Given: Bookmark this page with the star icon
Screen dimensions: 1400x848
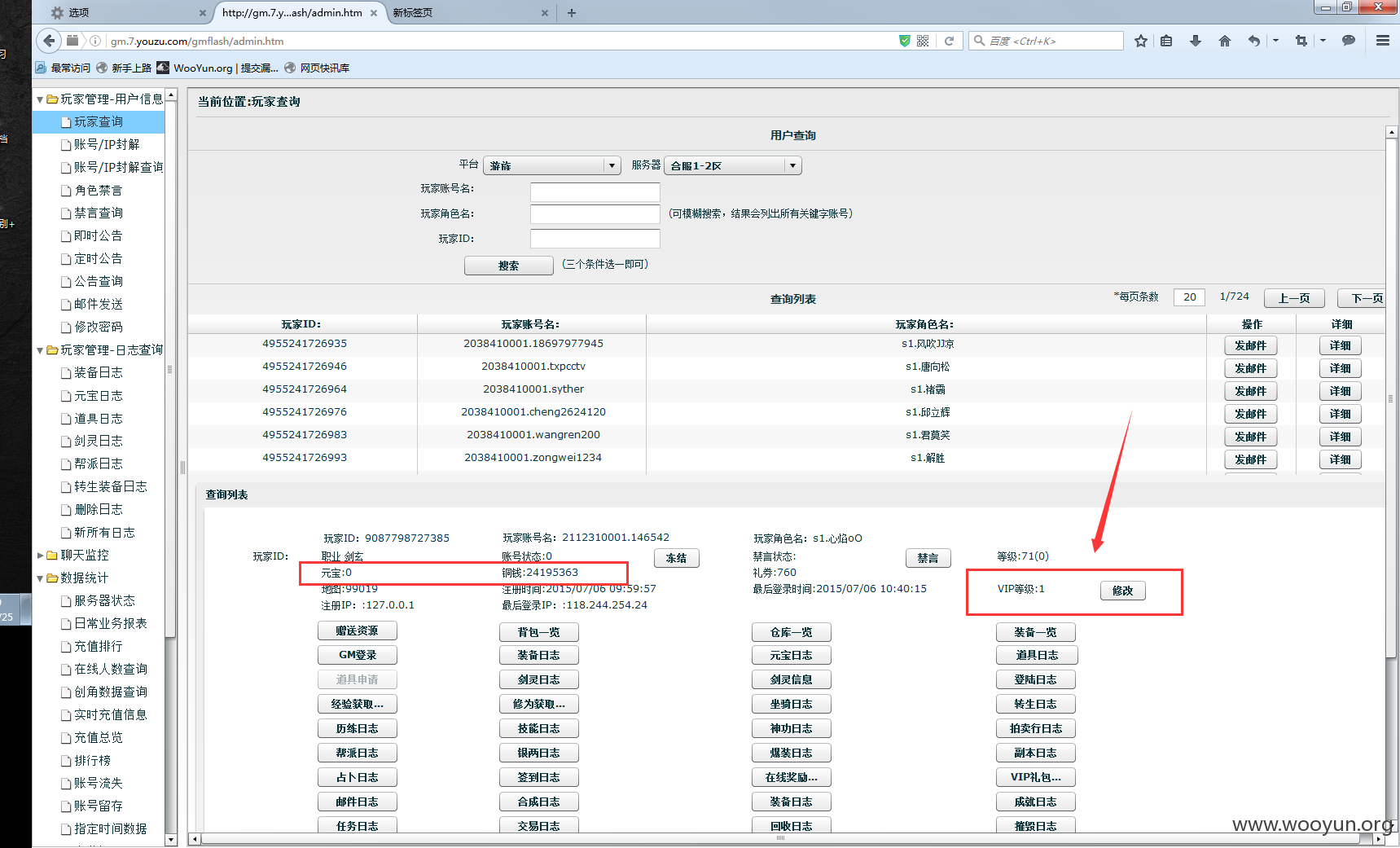Looking at the screenshot, I should [x=1140, y=41].
